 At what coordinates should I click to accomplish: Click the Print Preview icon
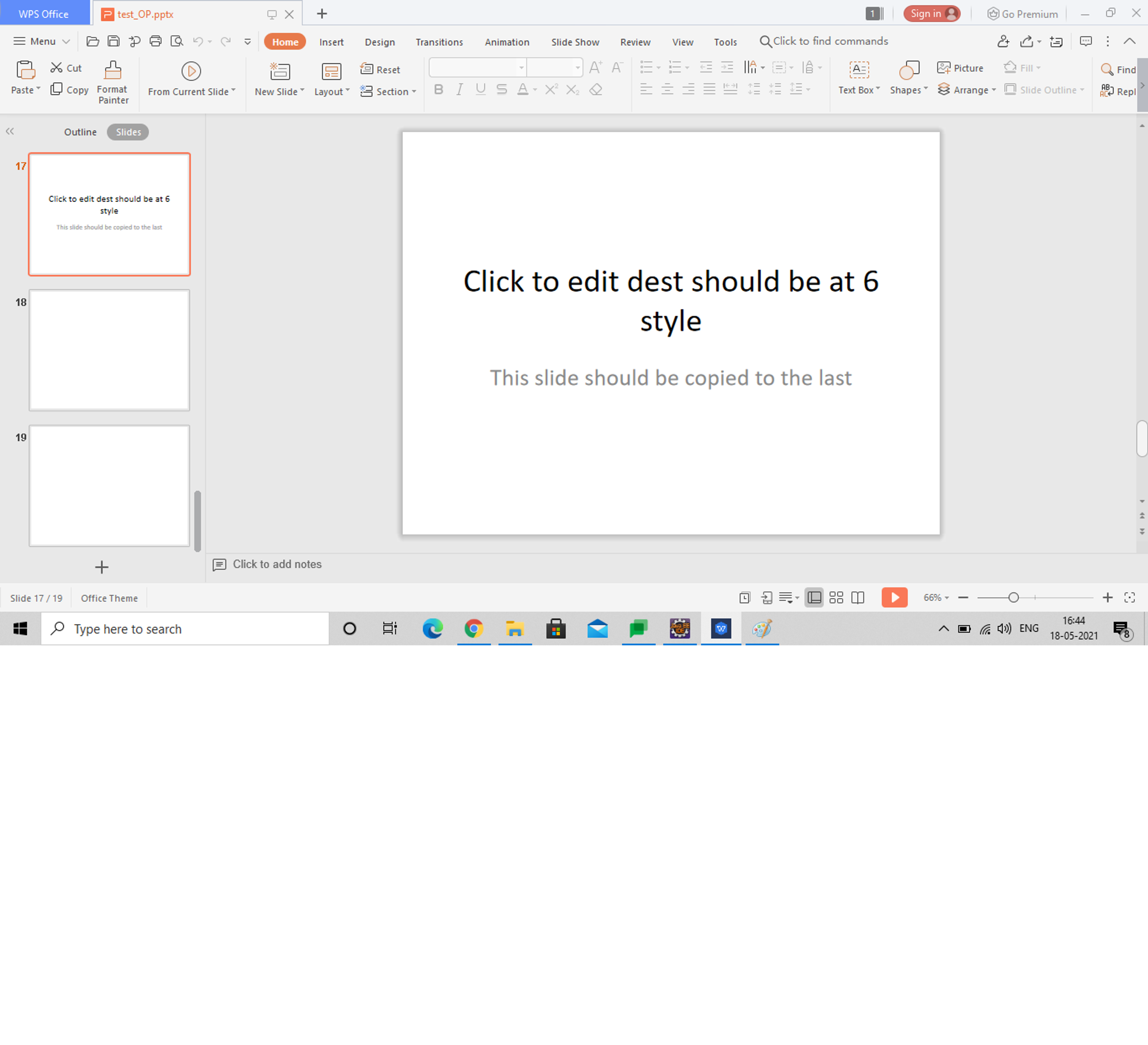(x=177, y=41)
